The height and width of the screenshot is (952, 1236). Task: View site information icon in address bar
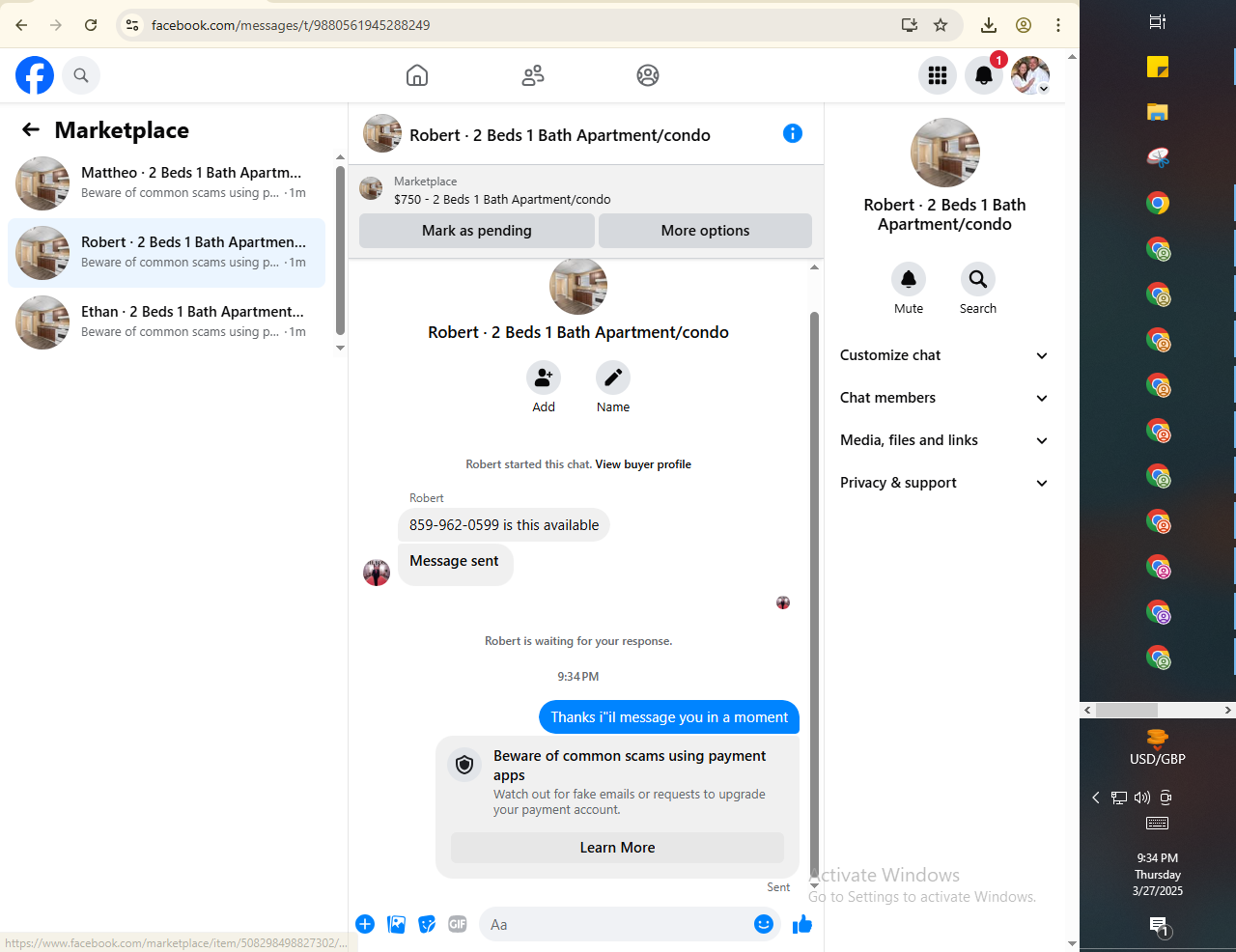coord(132,25)
